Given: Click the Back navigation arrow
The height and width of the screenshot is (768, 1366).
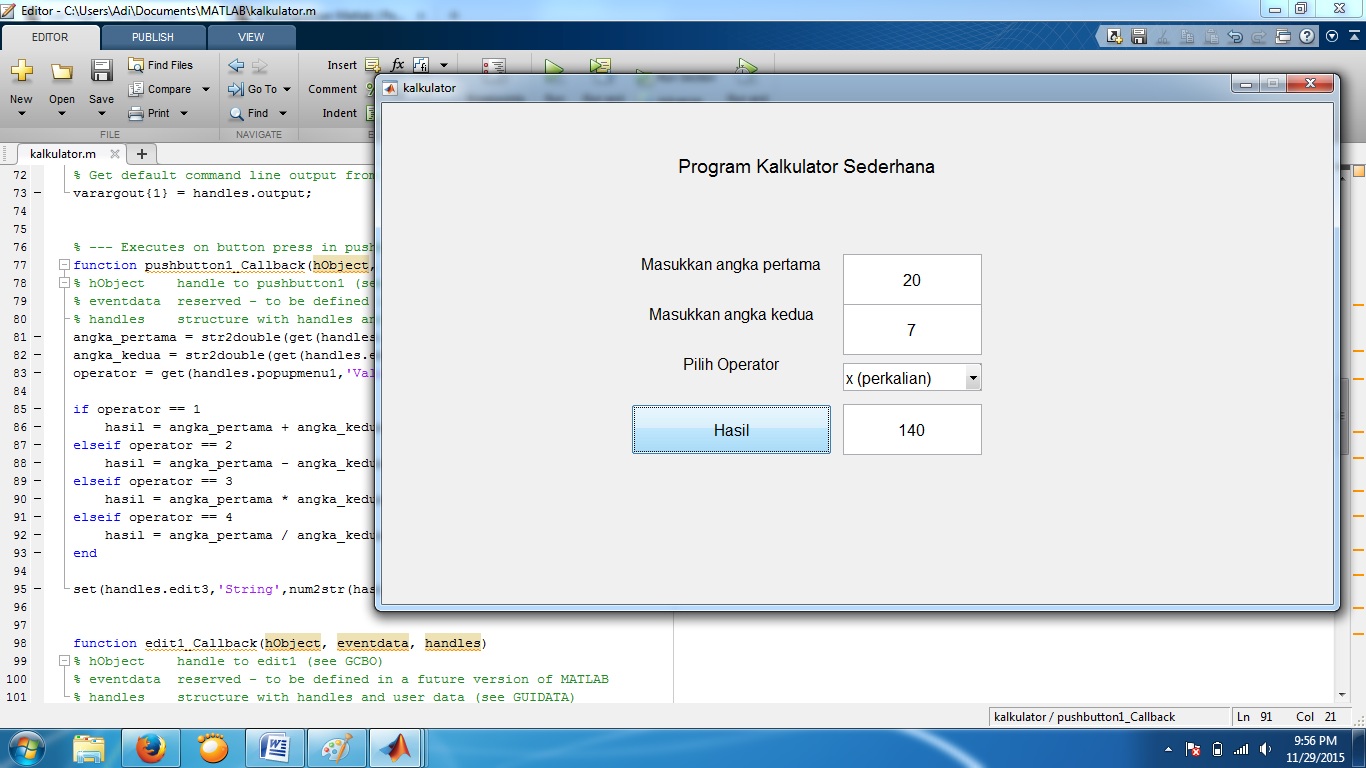Looking at the screenshot, I should pyautogui.click(x=236, y=65).
